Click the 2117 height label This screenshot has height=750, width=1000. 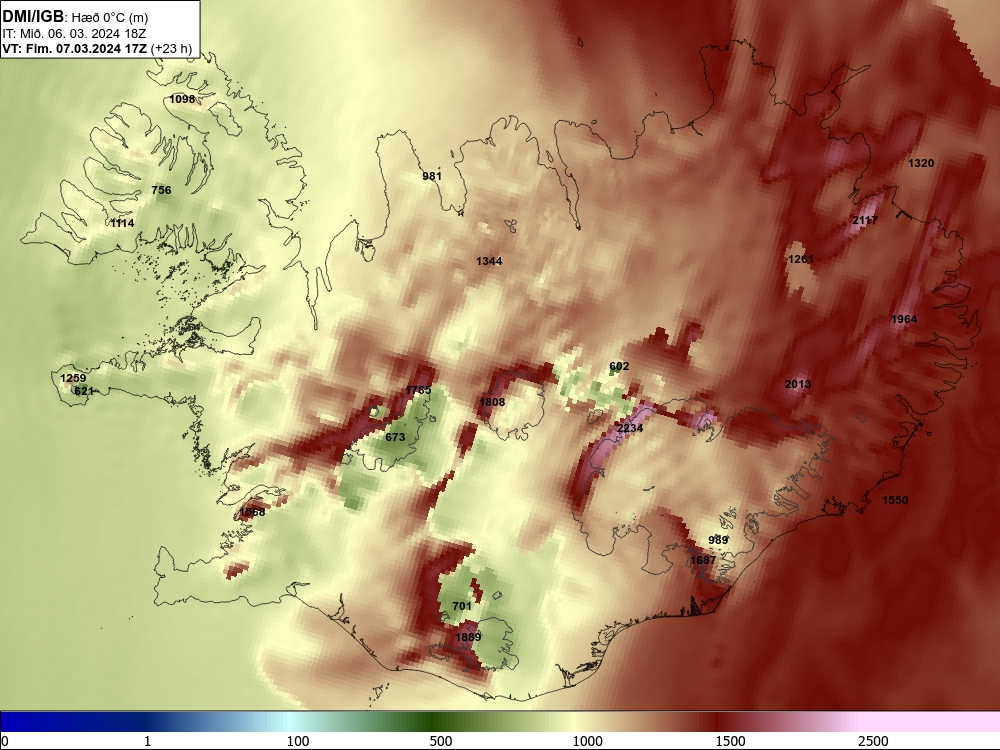[865, 220]
